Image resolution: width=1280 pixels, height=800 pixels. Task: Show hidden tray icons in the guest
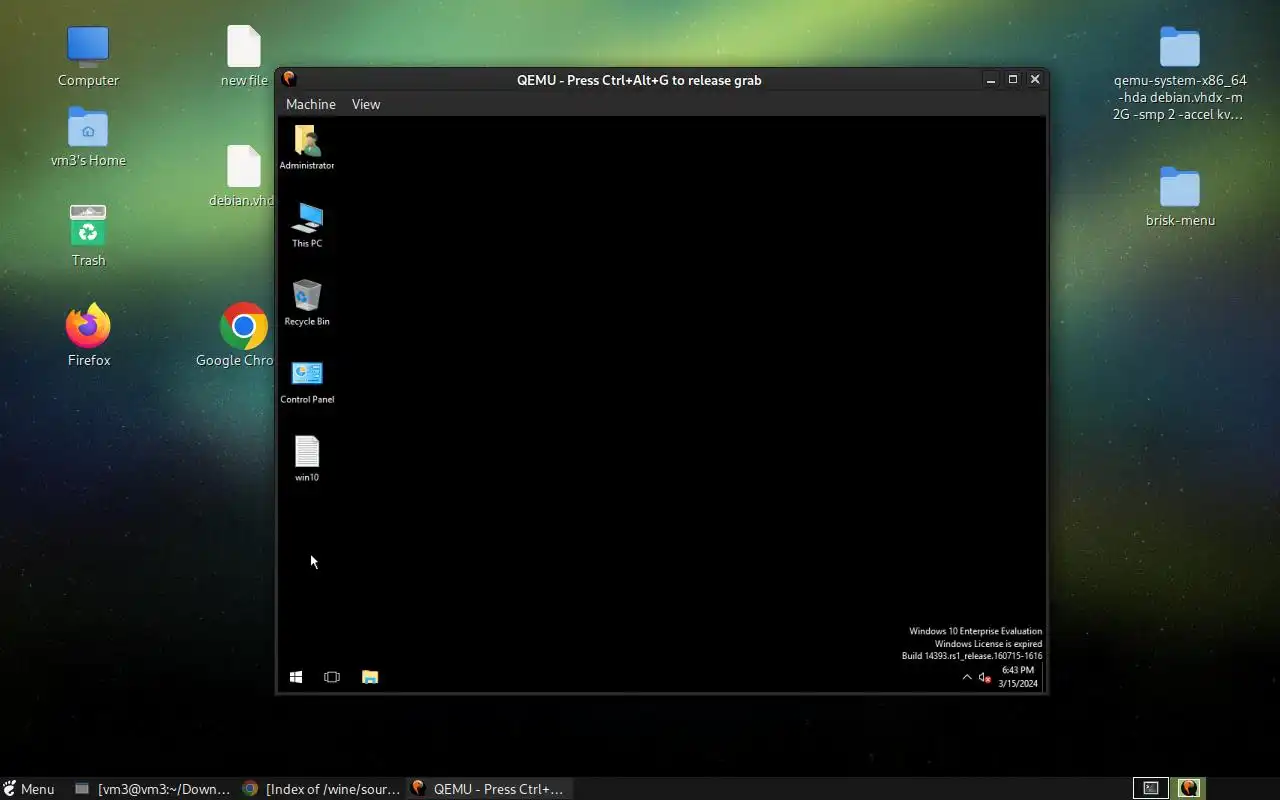[x=967, y=677]
